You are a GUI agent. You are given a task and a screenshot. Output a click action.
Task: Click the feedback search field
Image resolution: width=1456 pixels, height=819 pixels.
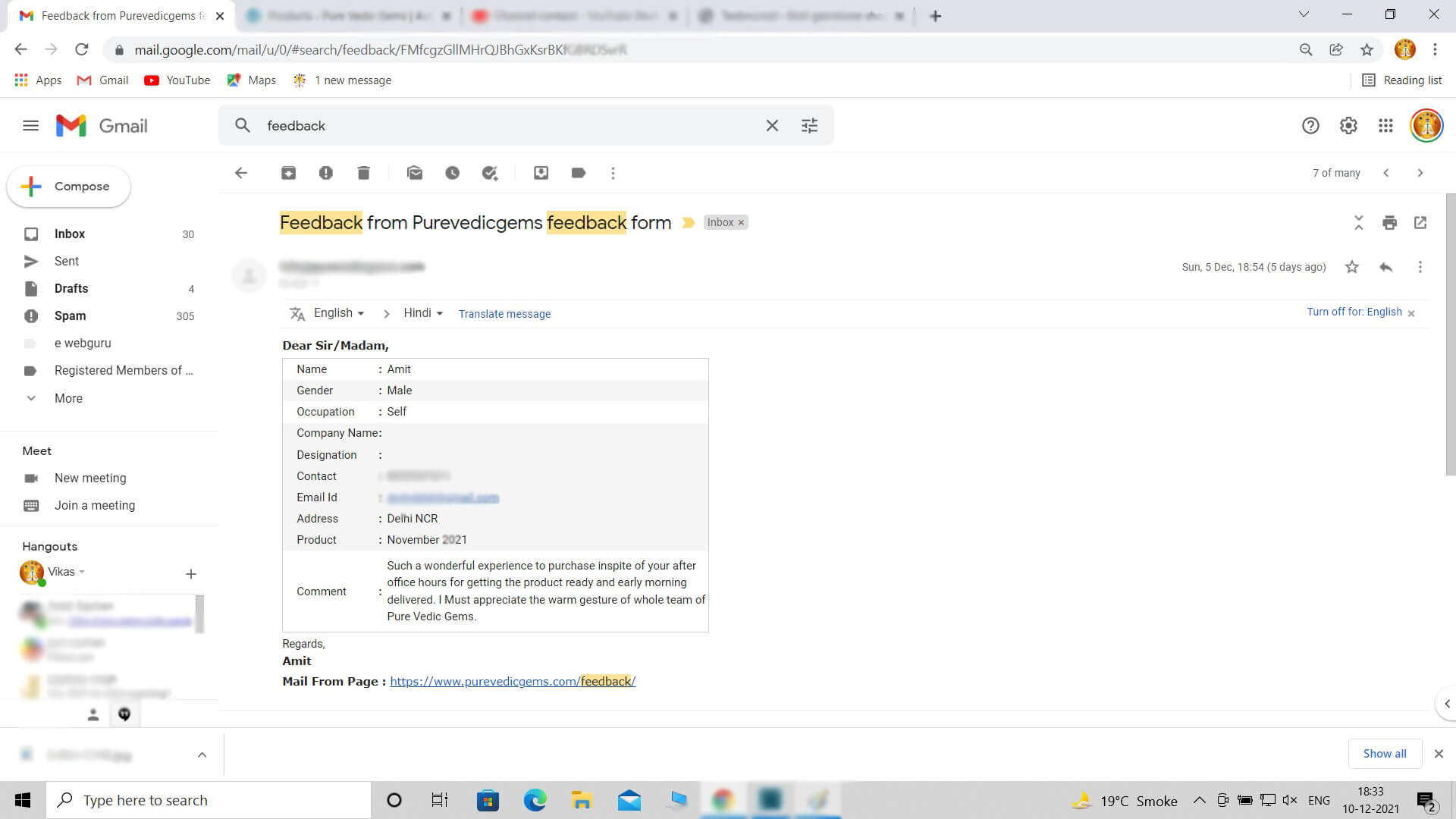click(x=508, y=126)
